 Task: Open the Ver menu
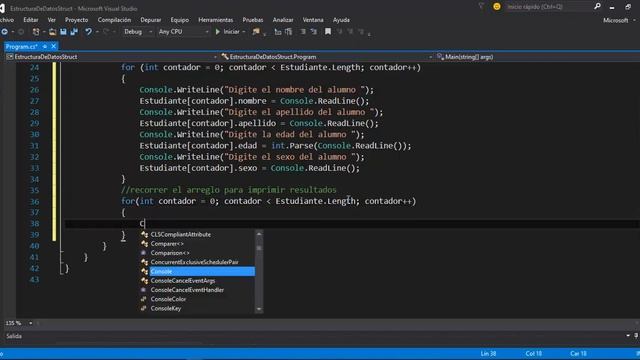pos(51,20)
